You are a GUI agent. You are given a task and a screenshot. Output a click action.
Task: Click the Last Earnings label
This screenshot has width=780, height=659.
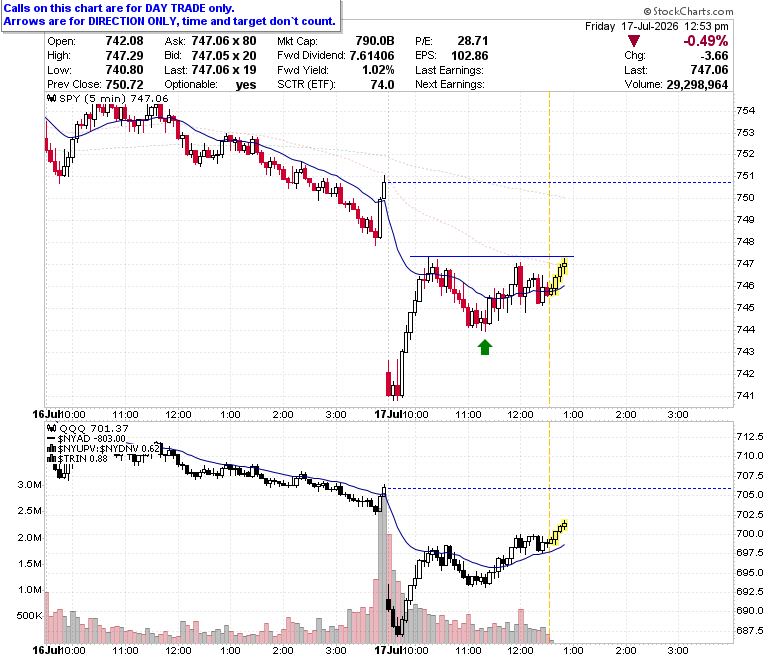[449, 70]
